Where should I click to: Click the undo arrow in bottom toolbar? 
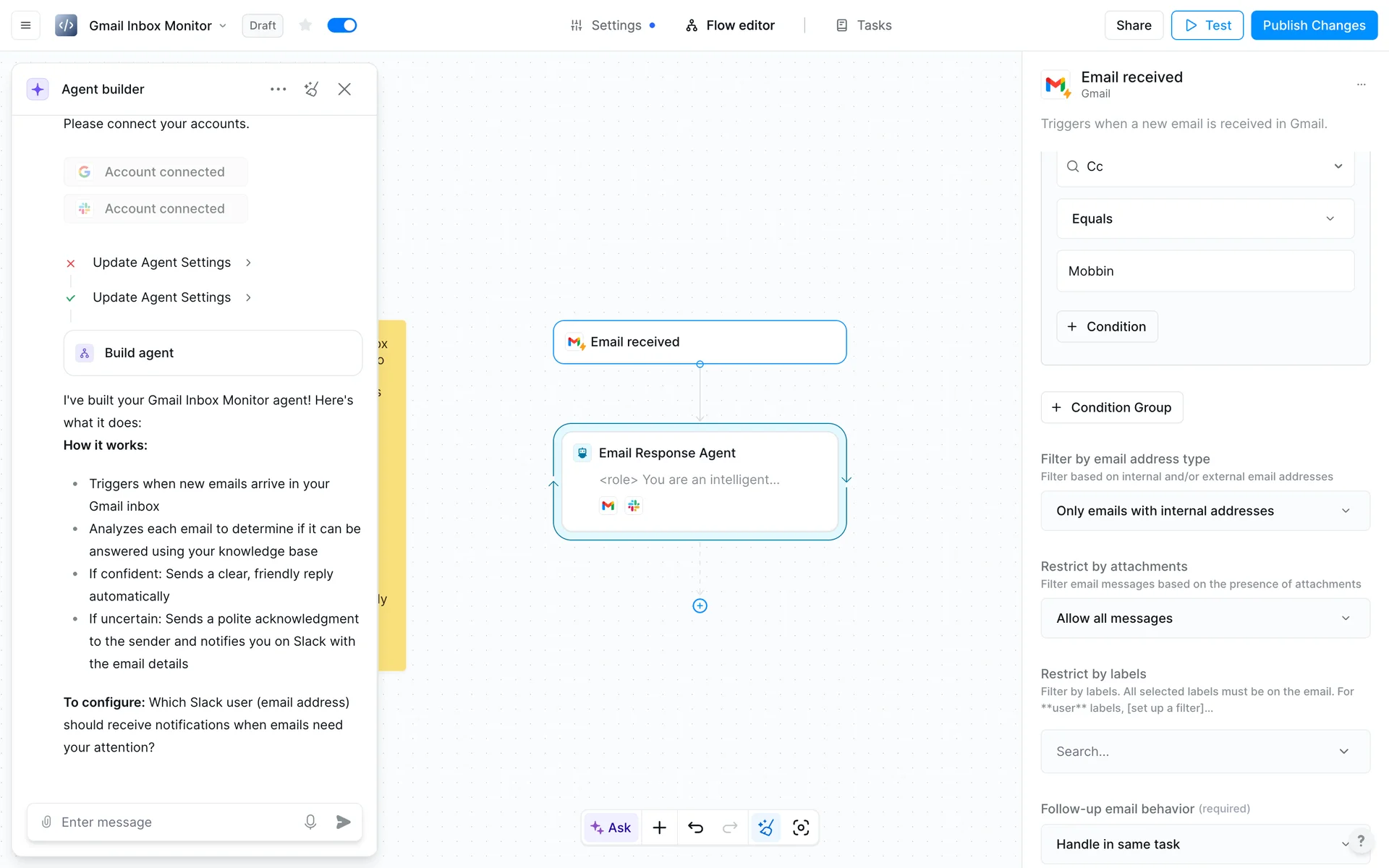point(695,827)
